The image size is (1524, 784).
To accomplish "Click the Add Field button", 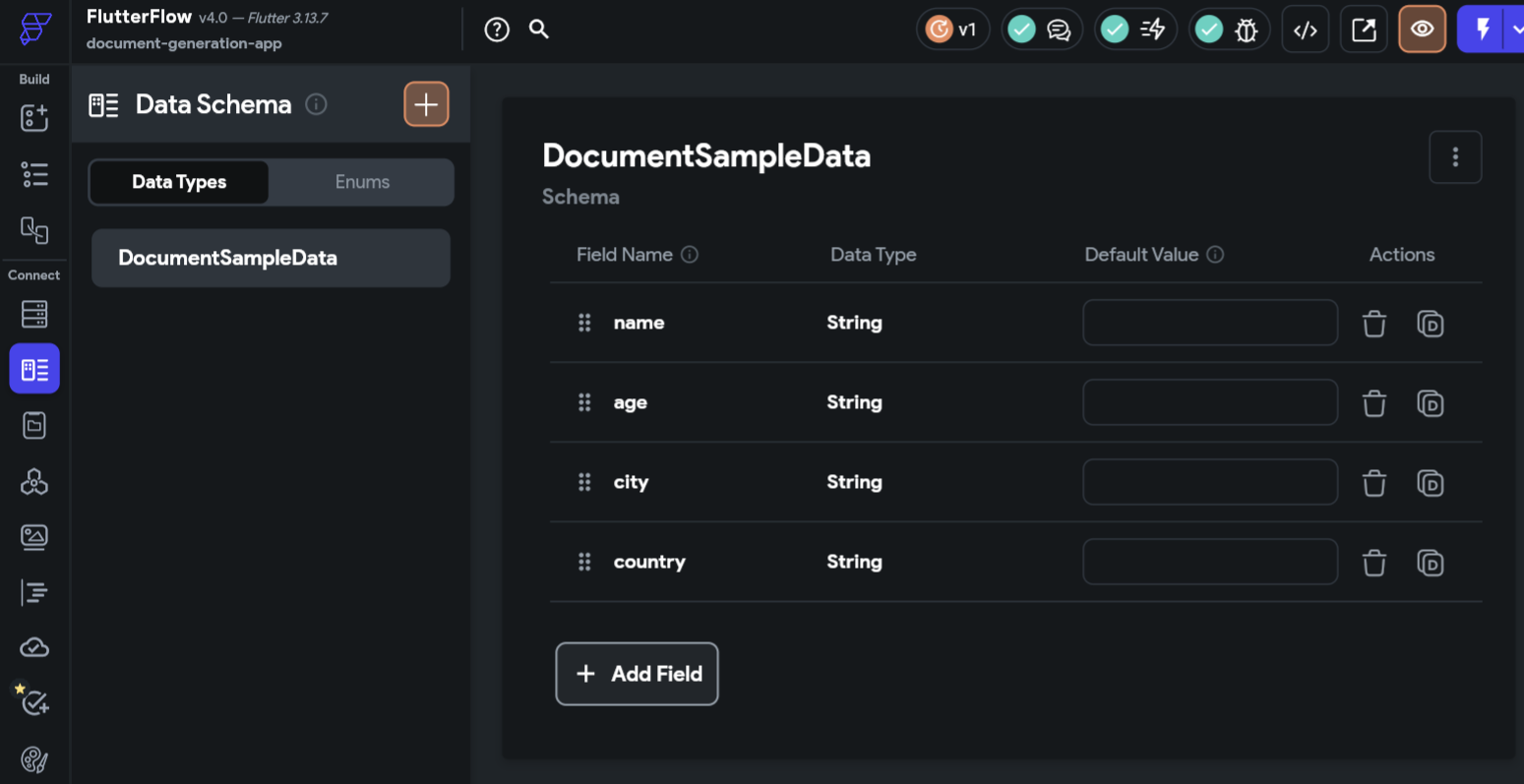I will pos(637,674).
